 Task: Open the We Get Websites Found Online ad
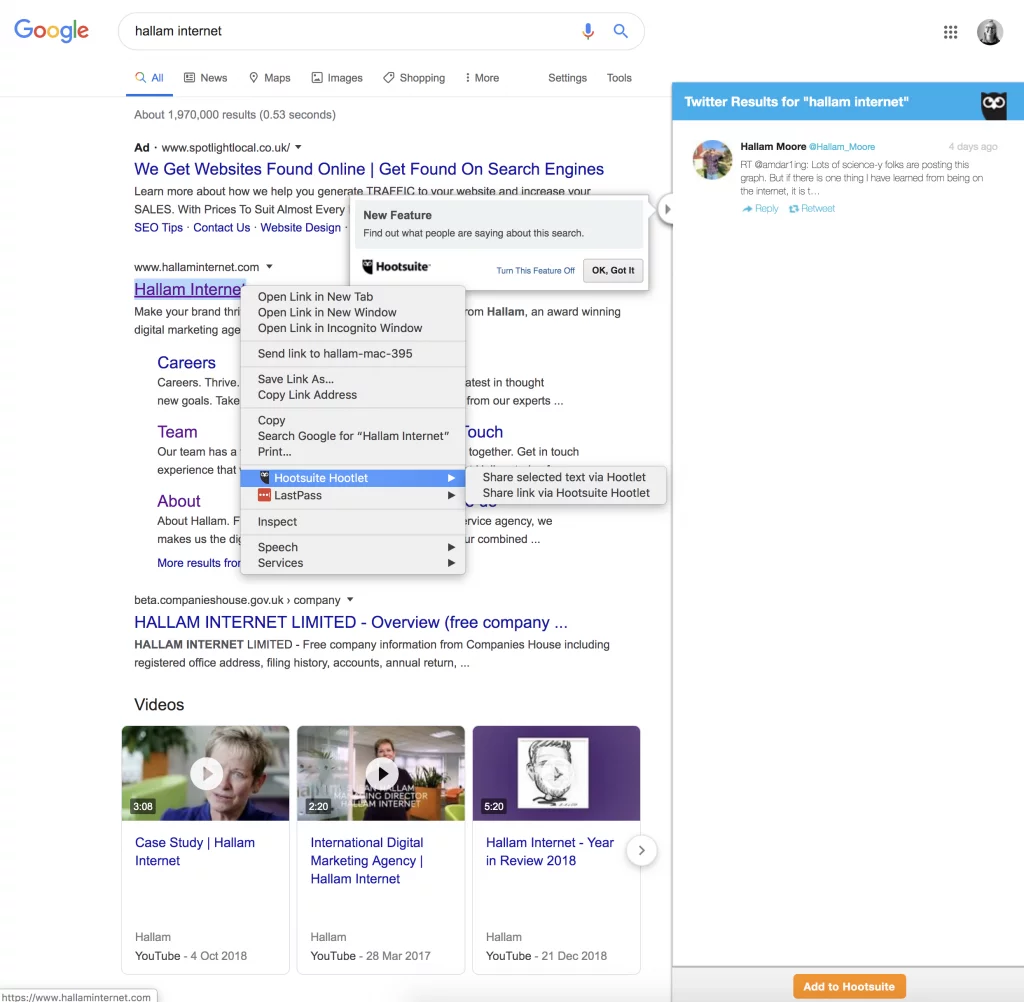click(x=369, y=169)
